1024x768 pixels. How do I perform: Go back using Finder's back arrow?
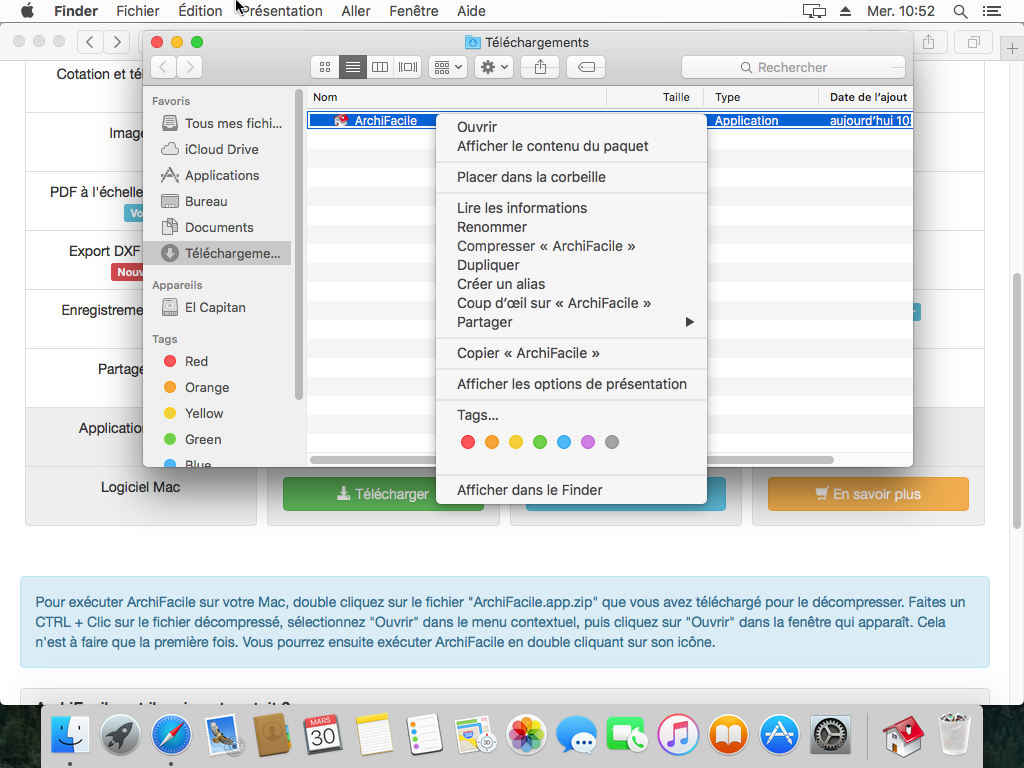[163, 67]
